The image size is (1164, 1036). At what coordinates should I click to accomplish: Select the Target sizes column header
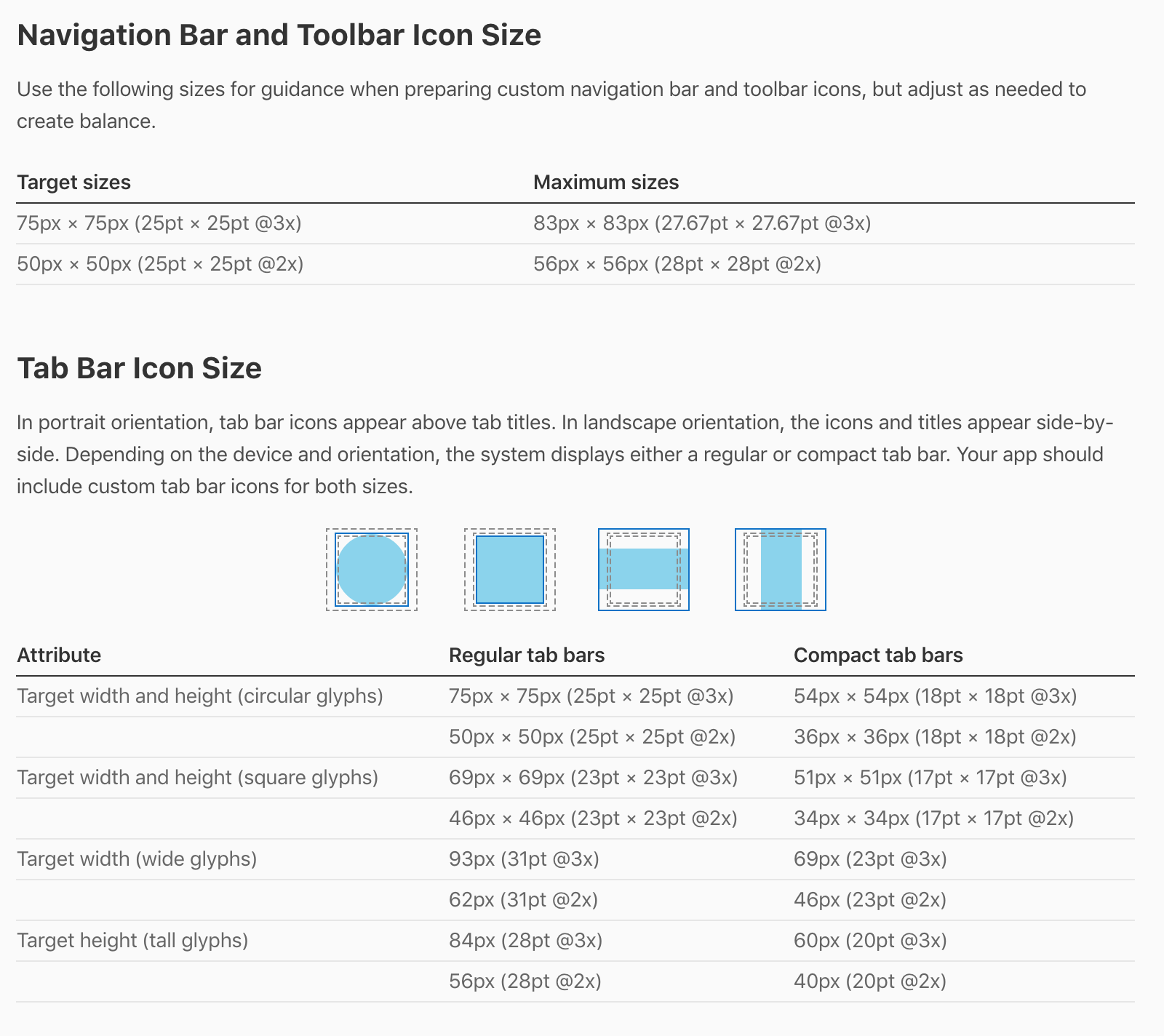coord(73,182)
